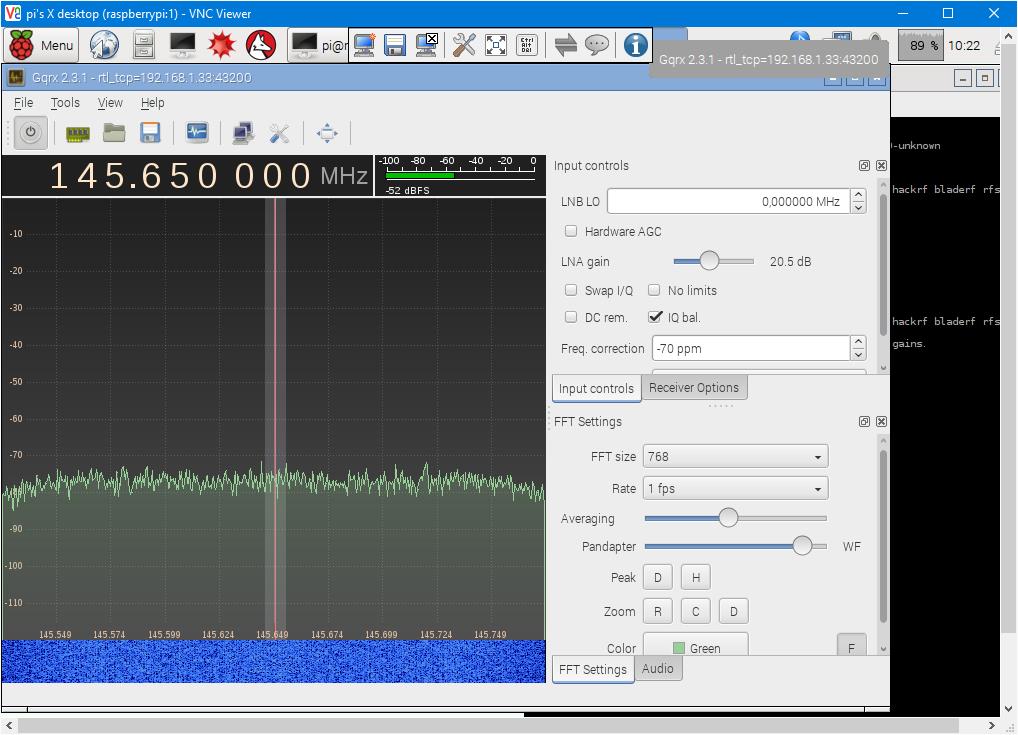Viewport: 1018px width, 735px height.
Task: Open the file manager cabinet icon
Action: (x=143, y=45)
